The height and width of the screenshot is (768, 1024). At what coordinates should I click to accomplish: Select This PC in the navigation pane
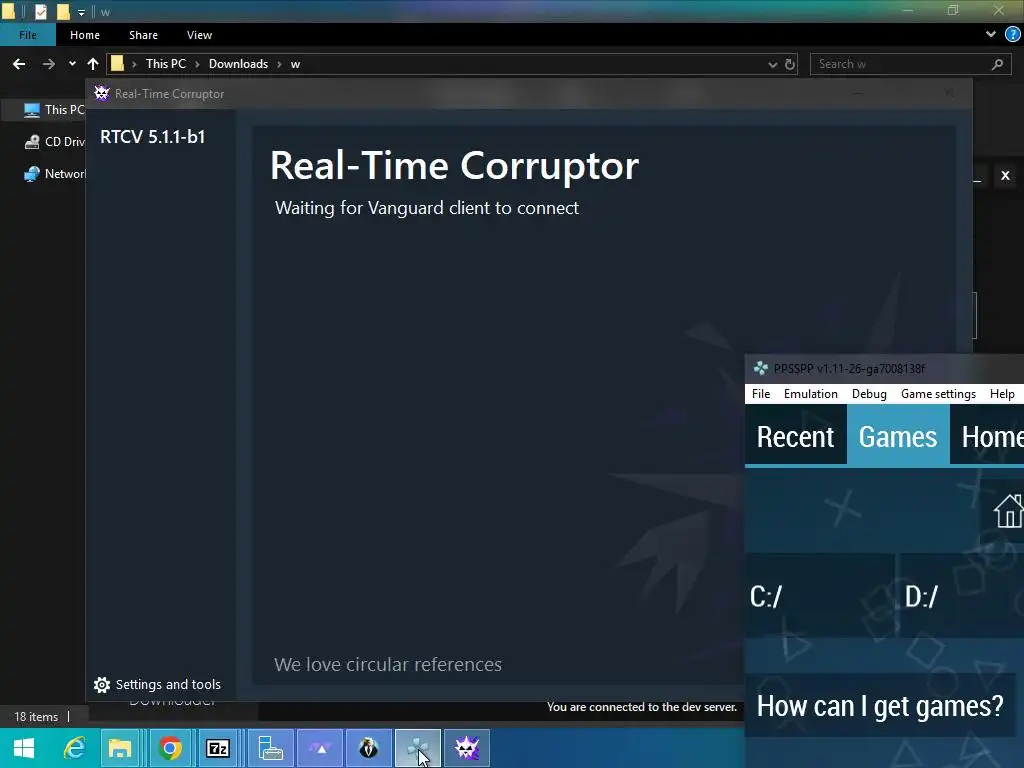[54, 110]
